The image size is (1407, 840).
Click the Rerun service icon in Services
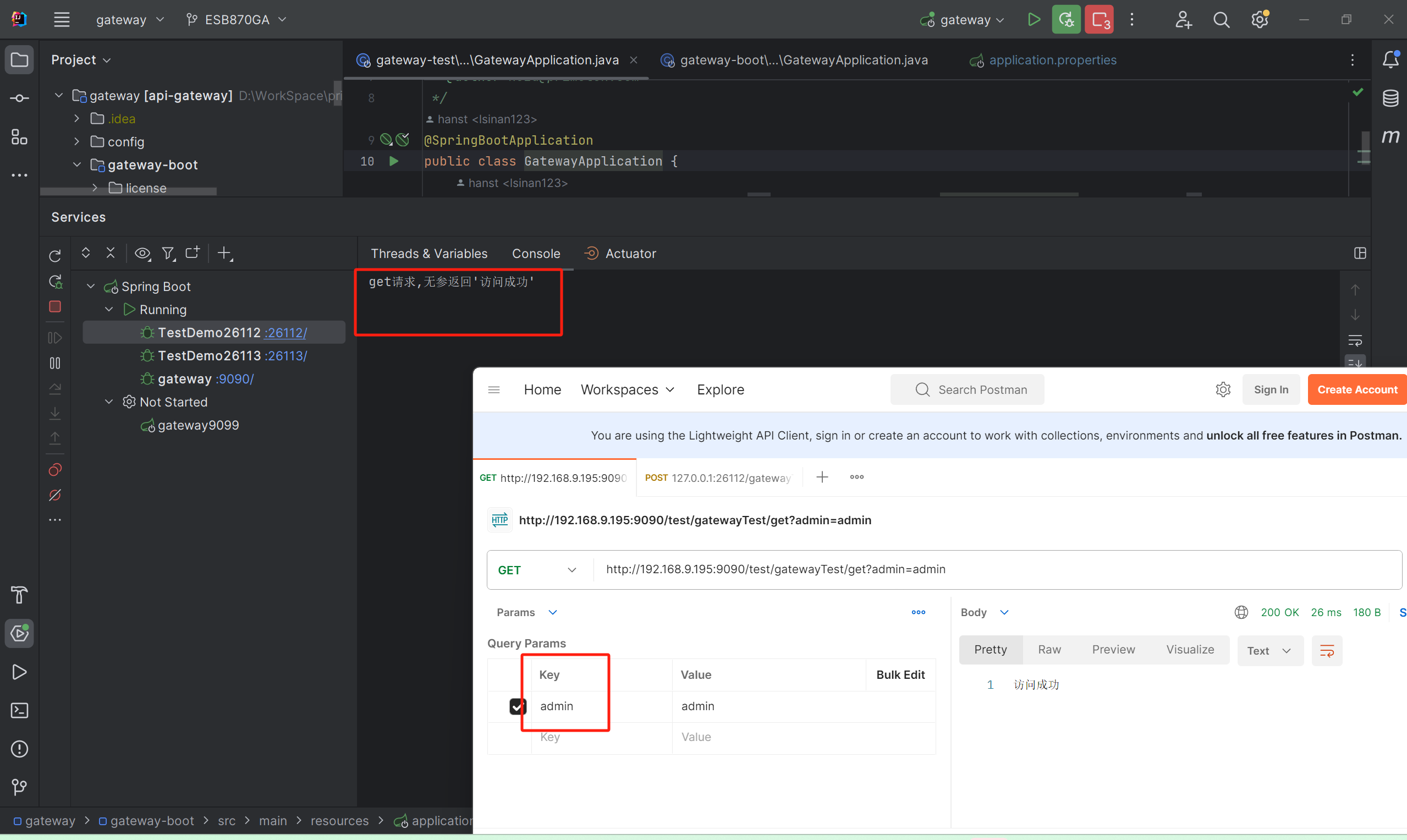click(55, 256)
